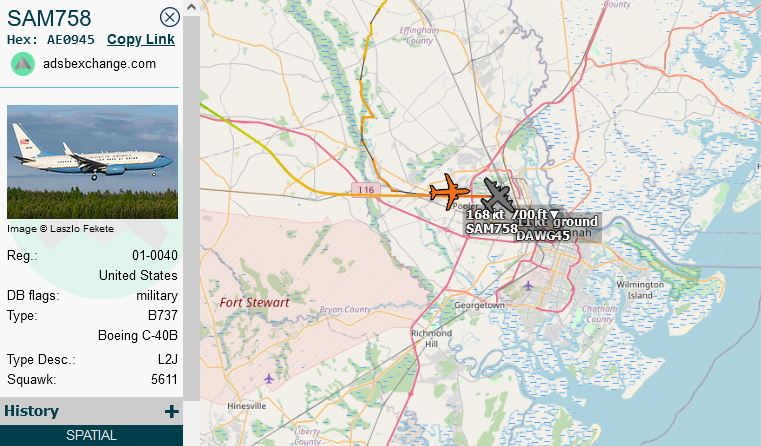This screenshot has height=446, width=761.
Task: Click the DAWG45 callsign map label
Action: (543, 235)
